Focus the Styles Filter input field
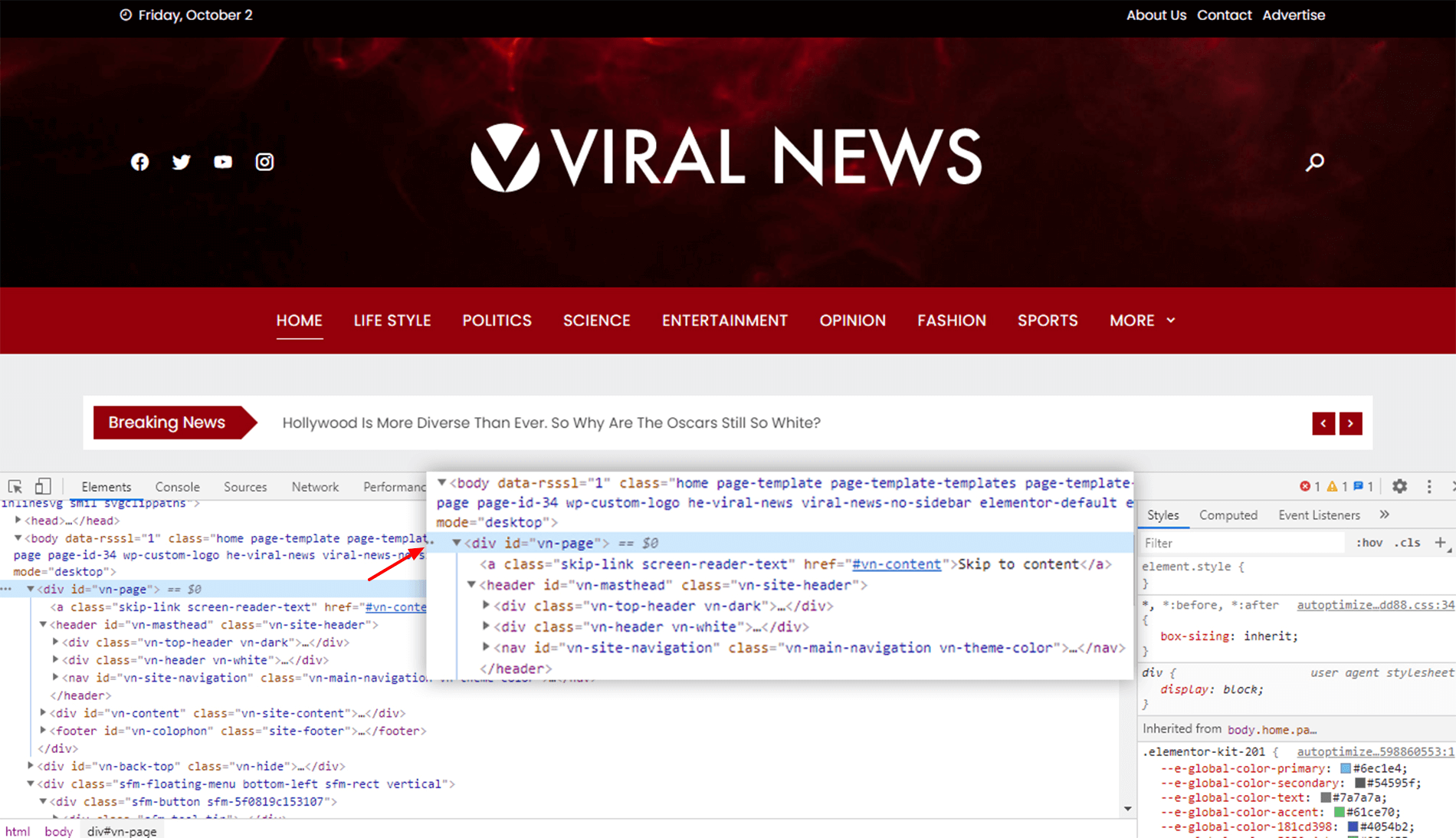1456x838 pixels. coord(1241,543)
